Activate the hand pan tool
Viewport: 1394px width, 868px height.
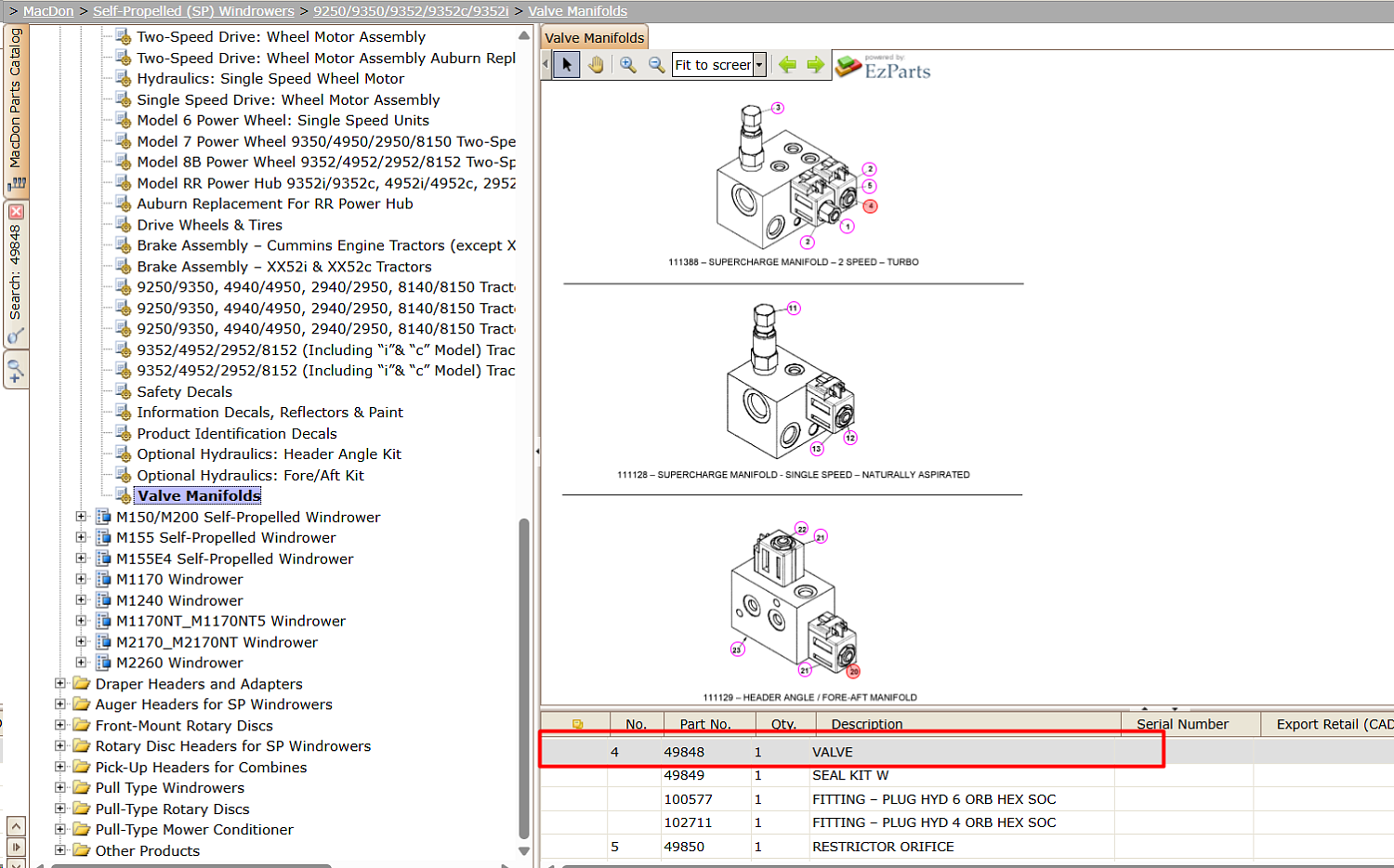pos(596,64)
